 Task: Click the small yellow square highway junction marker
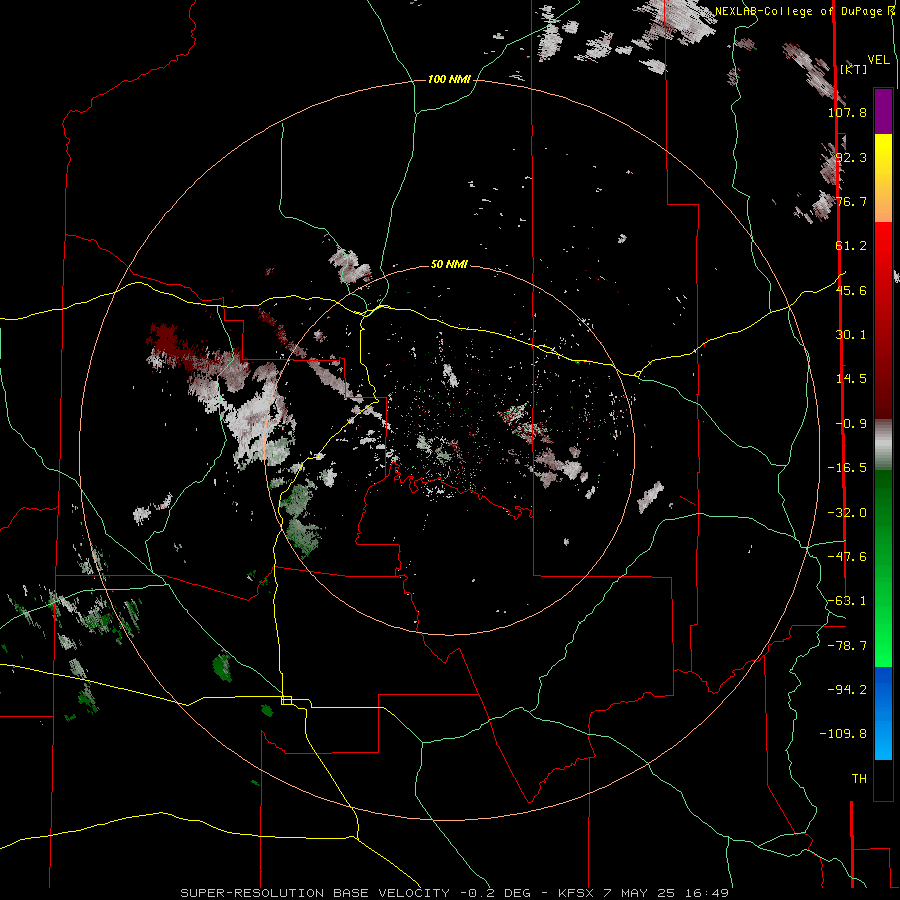pyautogui.click(x=286, y=700)
